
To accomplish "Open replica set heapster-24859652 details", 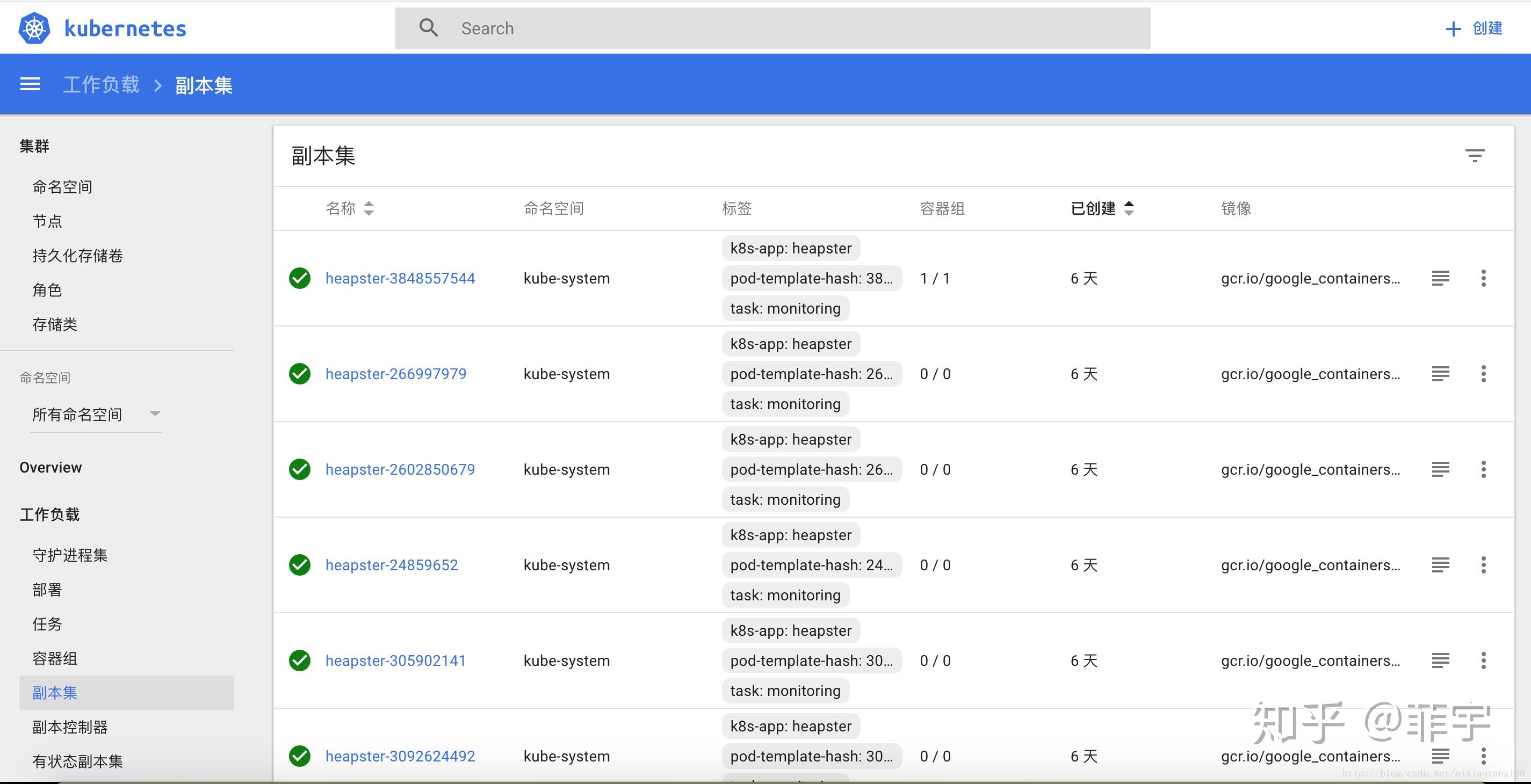I will 392,565.
